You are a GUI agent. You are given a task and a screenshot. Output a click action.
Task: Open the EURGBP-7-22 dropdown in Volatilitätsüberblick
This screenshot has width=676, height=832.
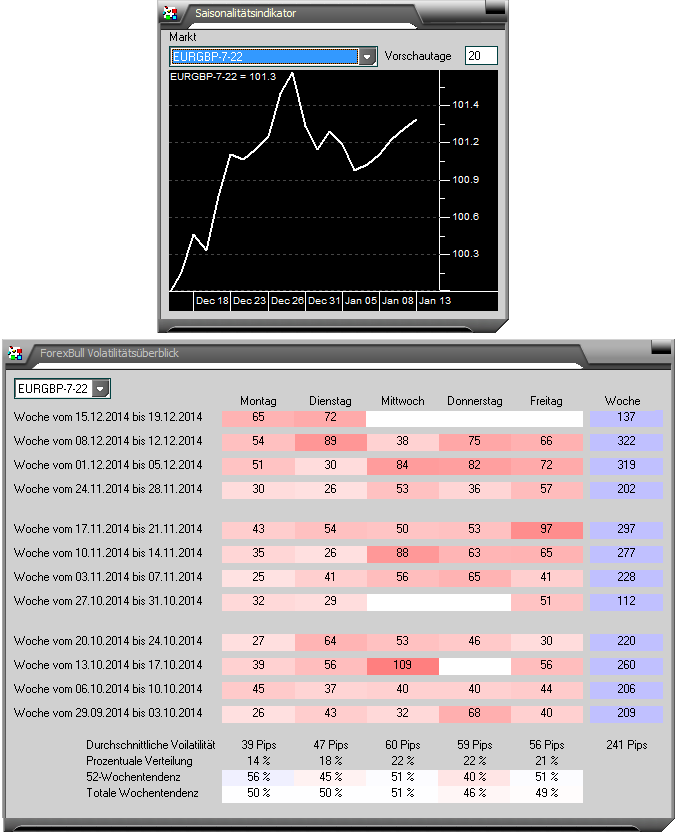coord(100,389)
